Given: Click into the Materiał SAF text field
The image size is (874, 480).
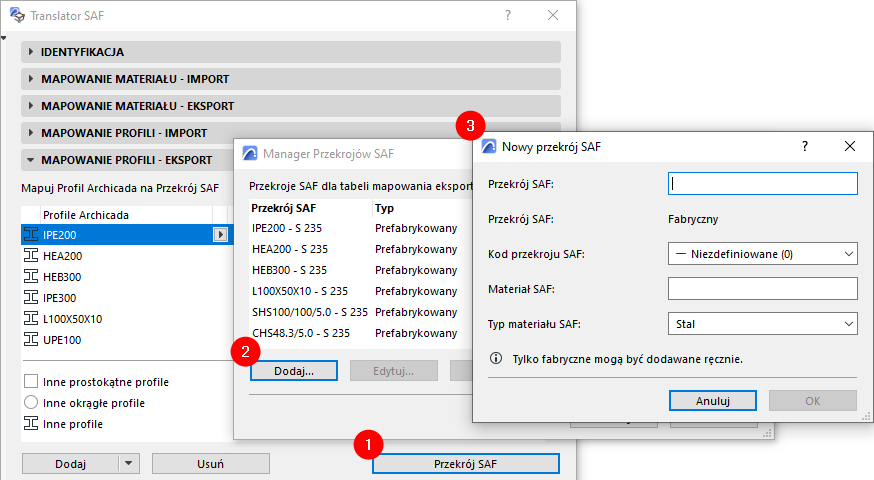Looking at the screenshot, I should [x=762, y=289].
